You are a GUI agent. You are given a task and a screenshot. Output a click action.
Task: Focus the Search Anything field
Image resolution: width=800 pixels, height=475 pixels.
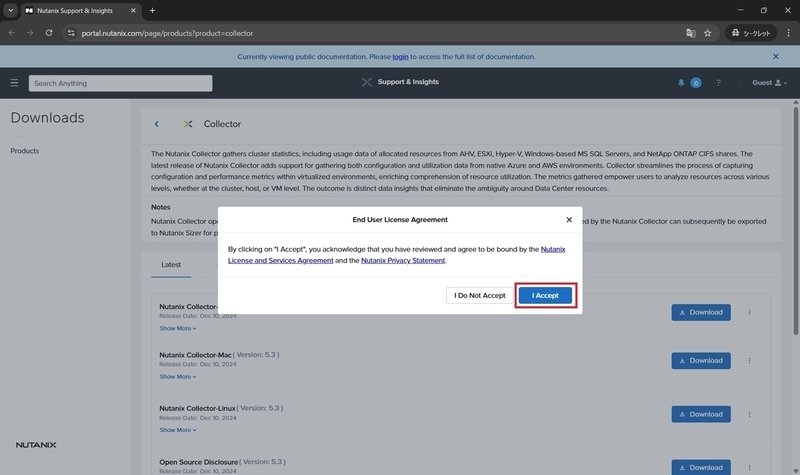coord(120,83)
